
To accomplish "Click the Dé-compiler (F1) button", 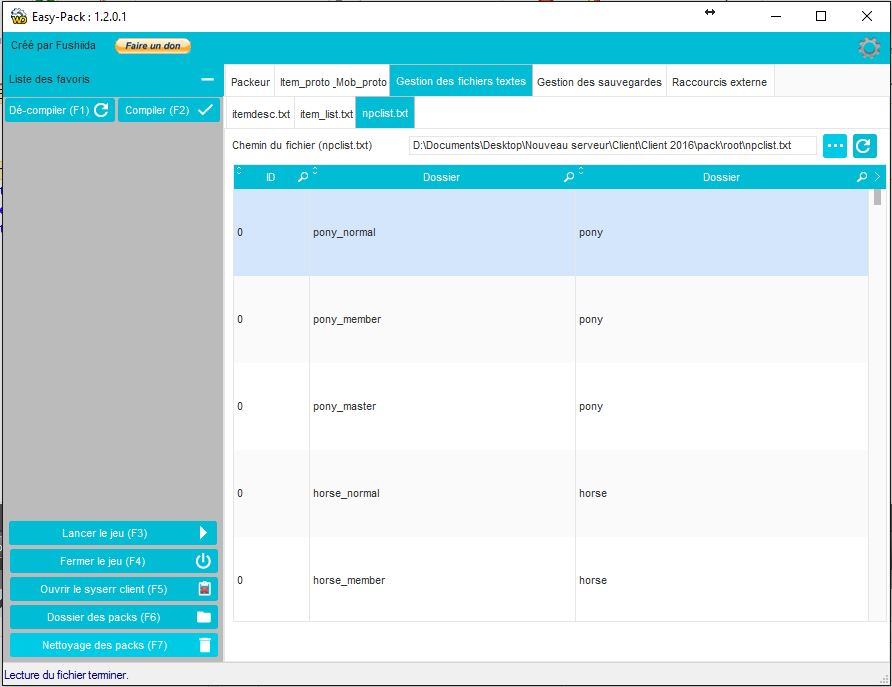I will click(x=60, y=110).
